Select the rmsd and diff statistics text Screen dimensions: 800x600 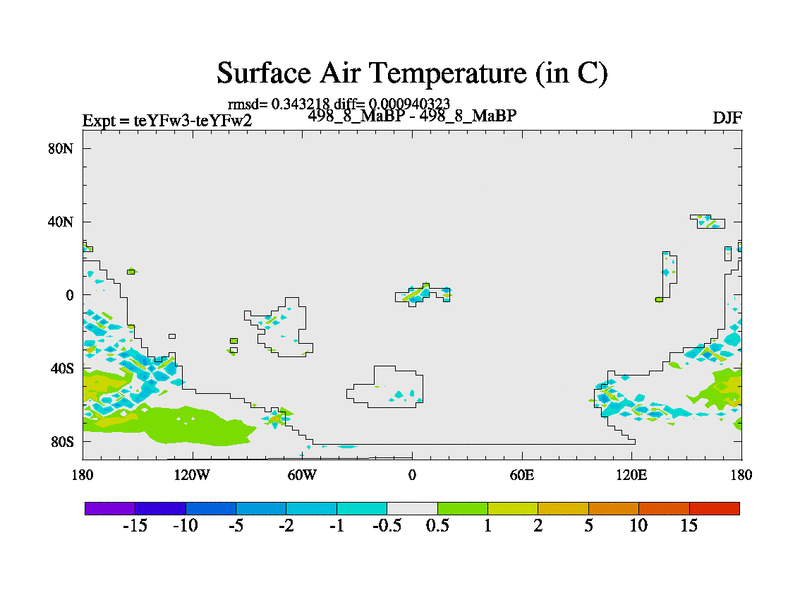coord(338,103)
